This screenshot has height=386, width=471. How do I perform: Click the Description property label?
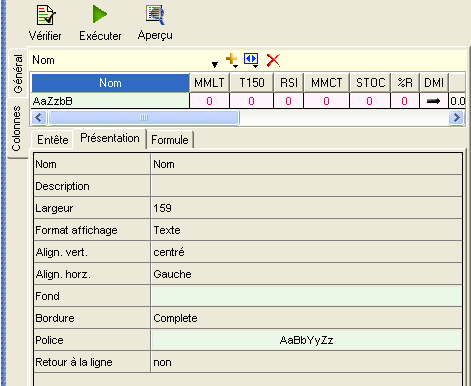[62, 186]
